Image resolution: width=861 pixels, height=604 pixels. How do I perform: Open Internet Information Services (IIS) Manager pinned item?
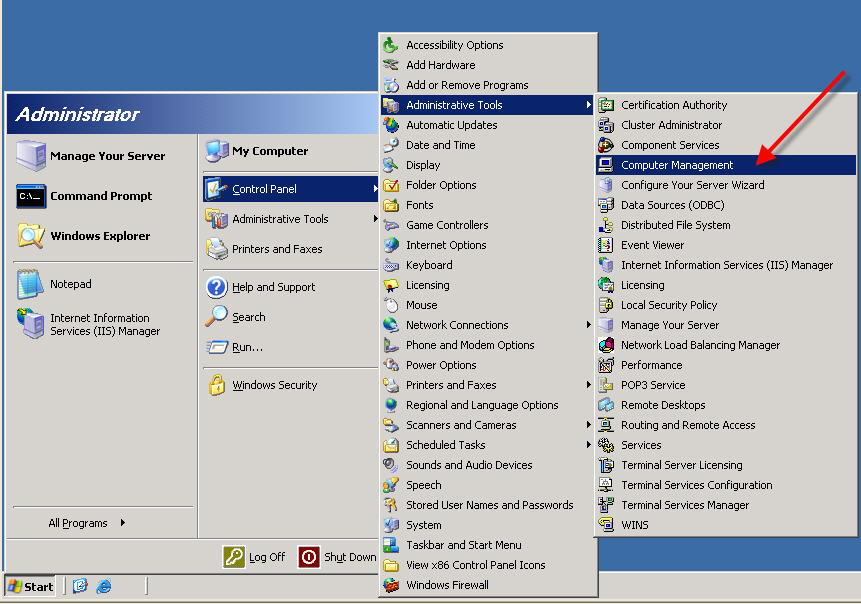click(103, 325)
